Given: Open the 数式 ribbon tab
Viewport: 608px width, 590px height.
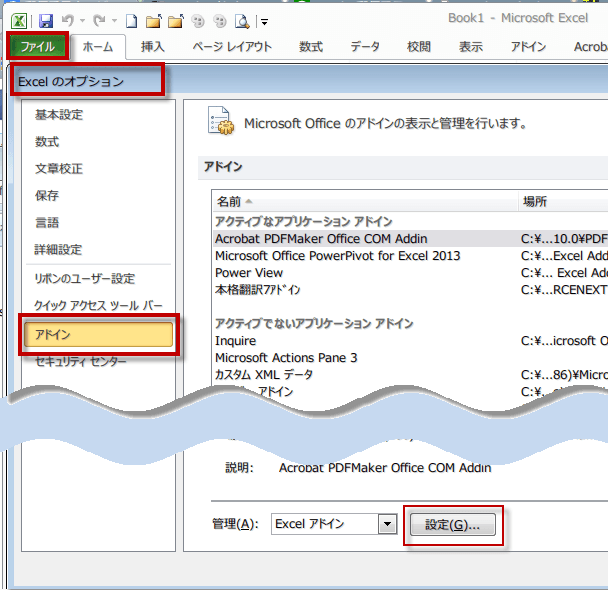Looking at the screenshot, I should coord(311,47).
